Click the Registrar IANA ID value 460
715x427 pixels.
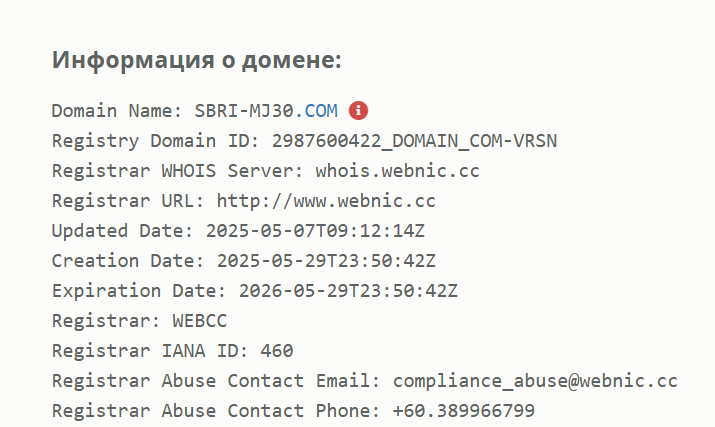pos(277,351)
